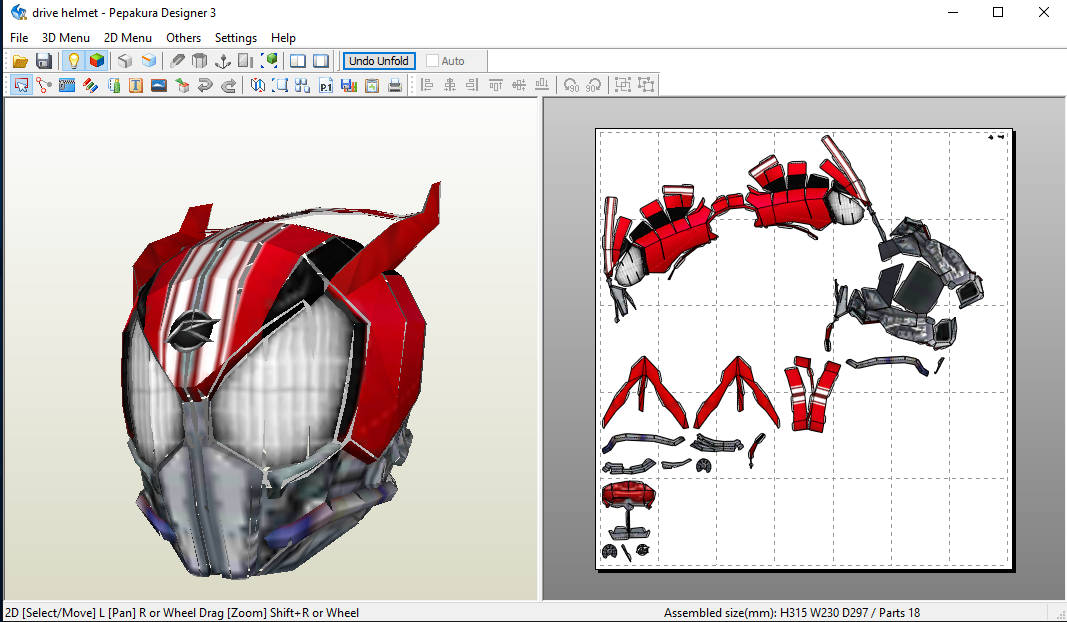Image resolution: width=1067 pixels, height=622 pixels.
Task: Click the group parts dashed-box icon
Action: [x=623, y=85]
